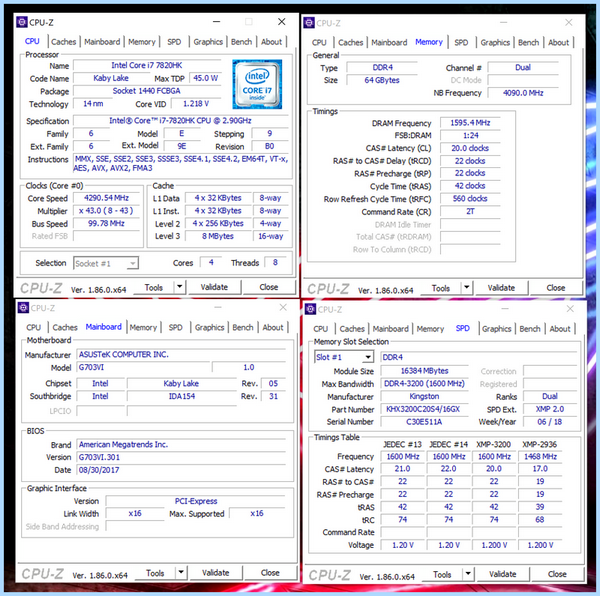Viewport: 600px width, 596px height.
Task: Click Close button in CPU window
Action: (x=269, y=287)
